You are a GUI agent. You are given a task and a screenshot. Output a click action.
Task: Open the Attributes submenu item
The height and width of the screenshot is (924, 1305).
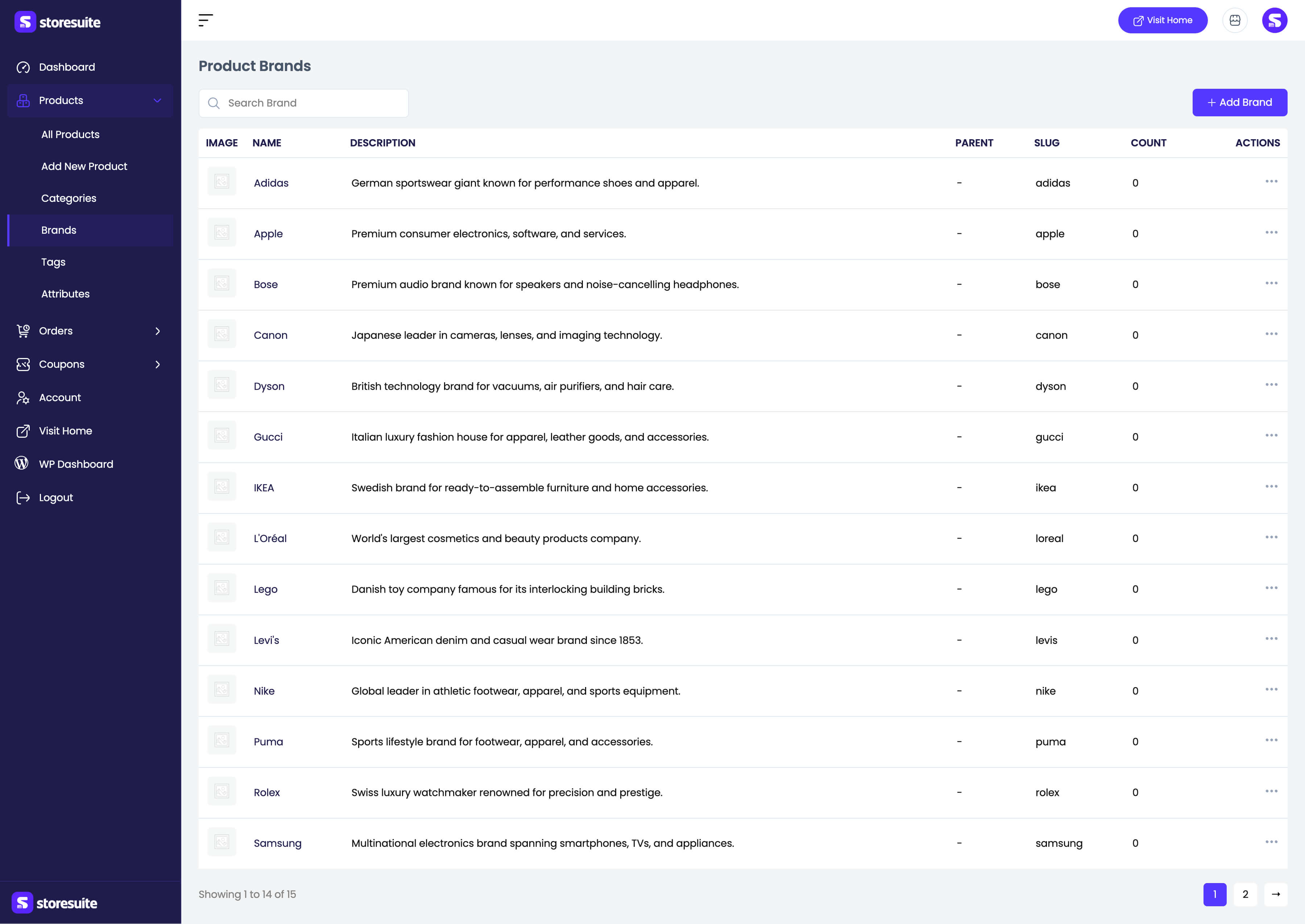click(x=66, y=294)
